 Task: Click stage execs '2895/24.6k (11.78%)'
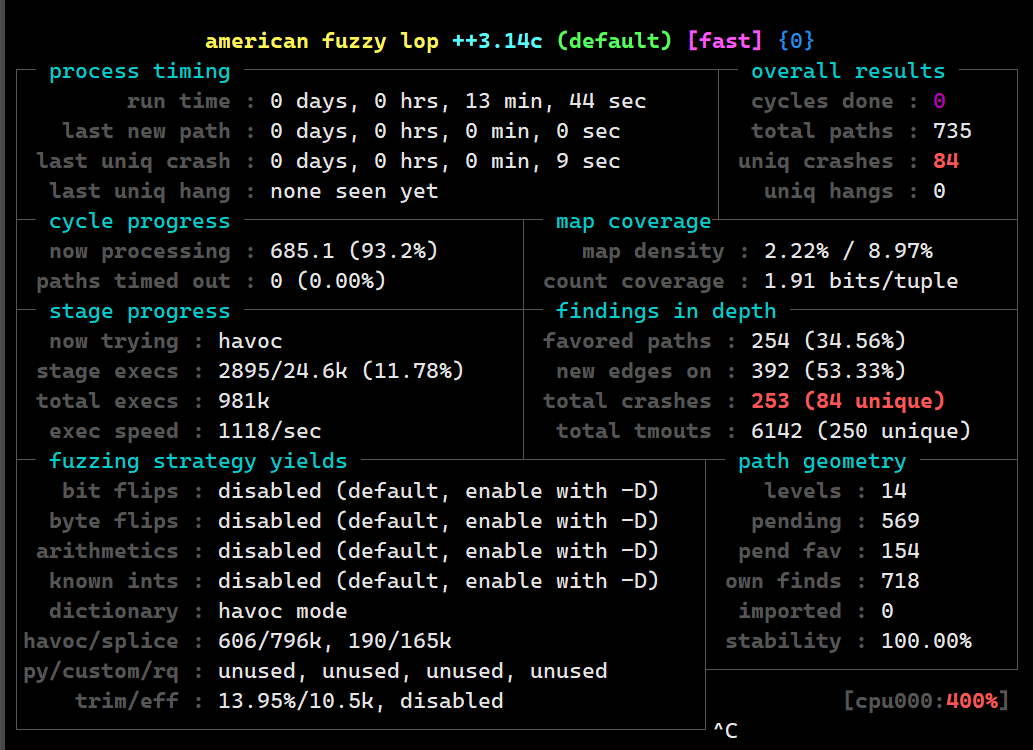pyautogui.click(x=341, y=372)
